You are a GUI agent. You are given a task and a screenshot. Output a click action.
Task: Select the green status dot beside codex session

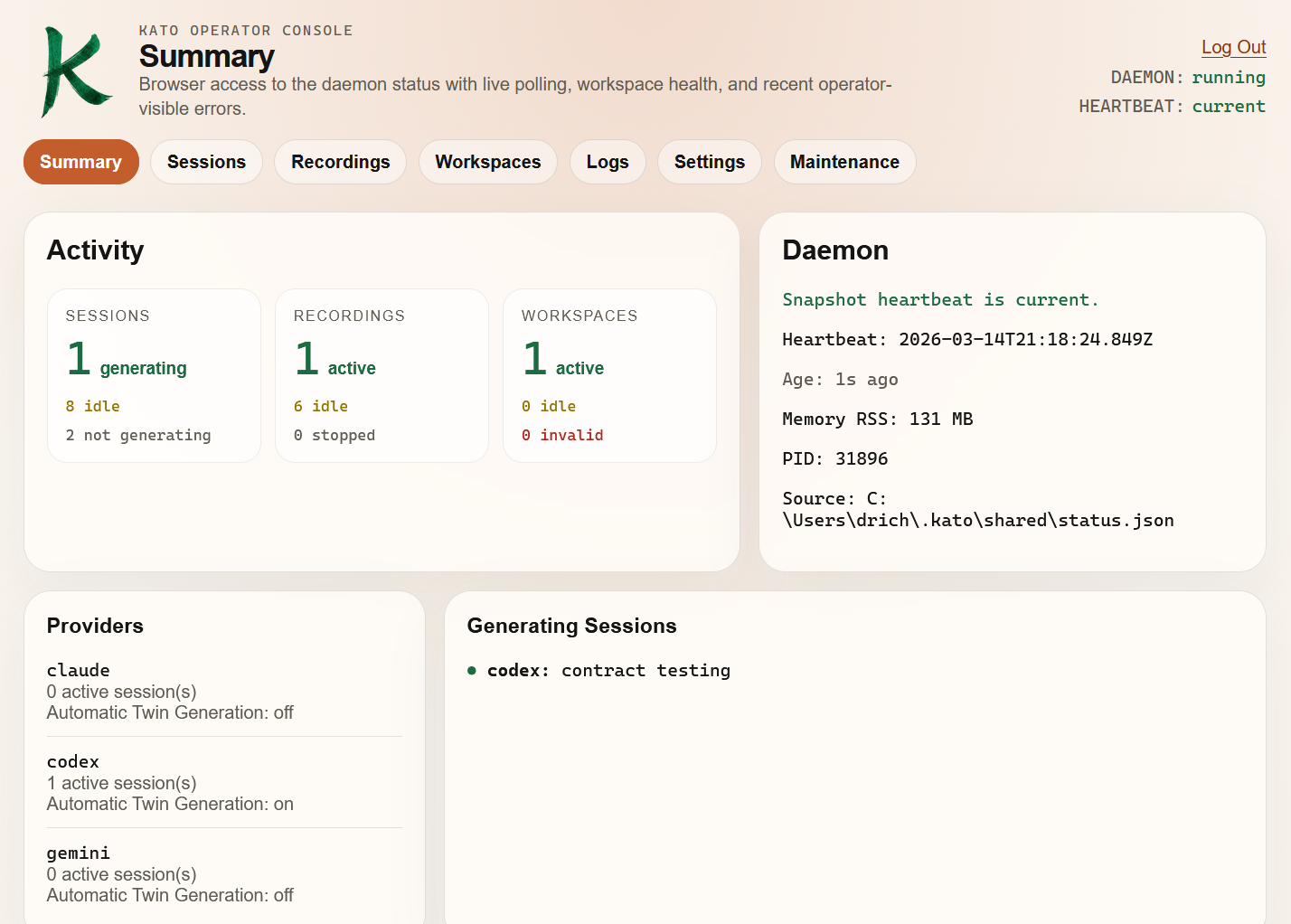[x=471, y=671]
